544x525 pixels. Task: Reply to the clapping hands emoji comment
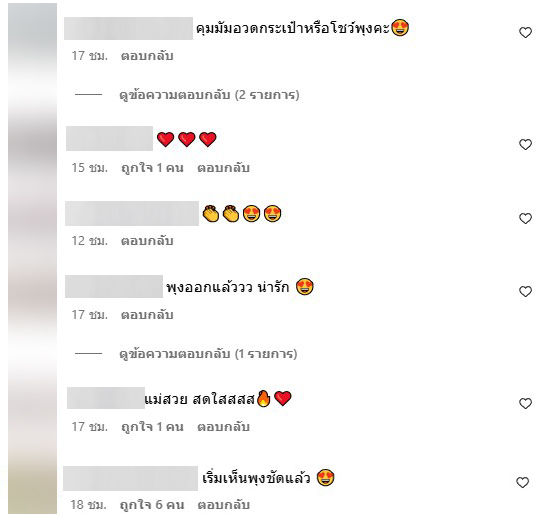(147, 241)
